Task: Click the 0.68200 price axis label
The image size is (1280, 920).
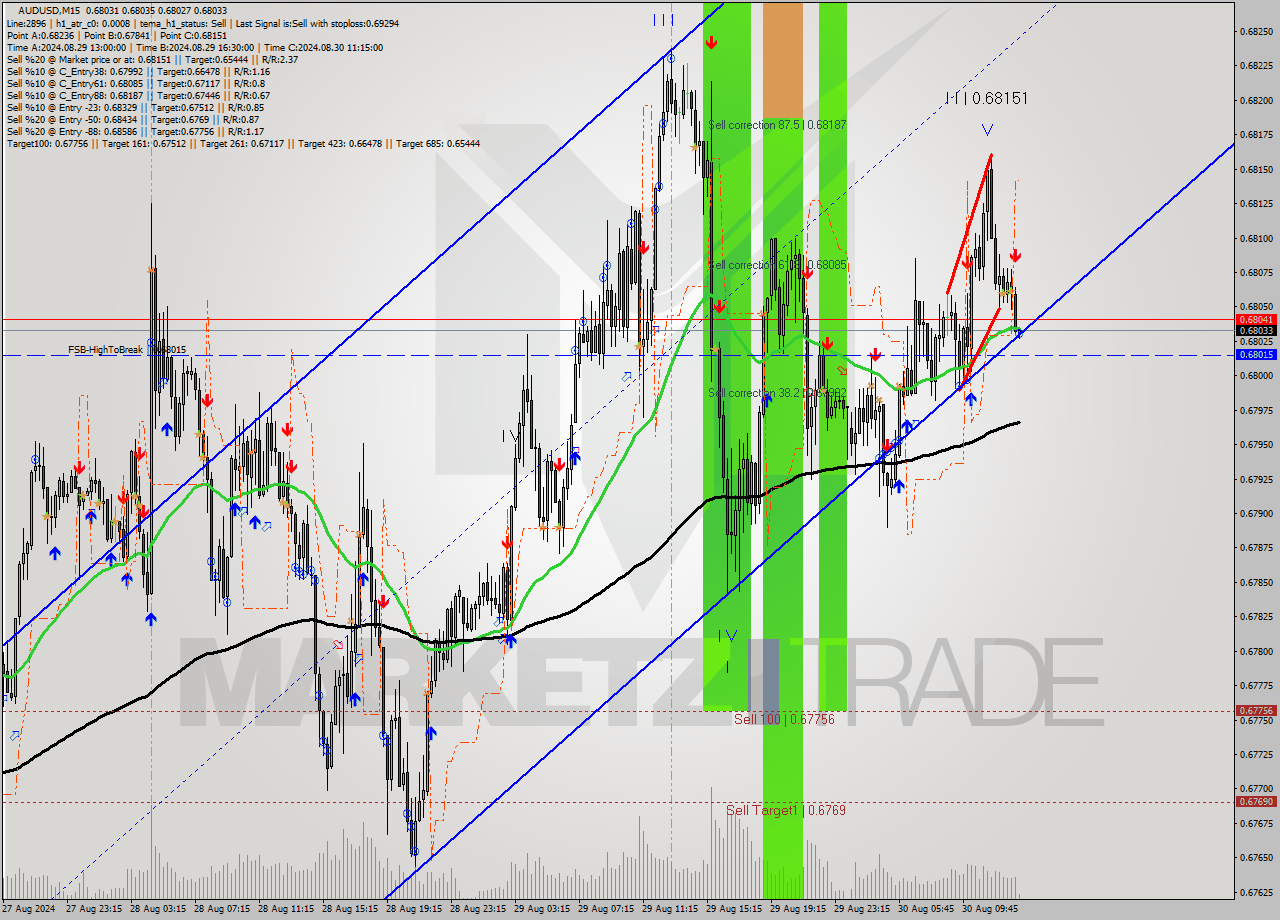Action: tap(1256, 101)
